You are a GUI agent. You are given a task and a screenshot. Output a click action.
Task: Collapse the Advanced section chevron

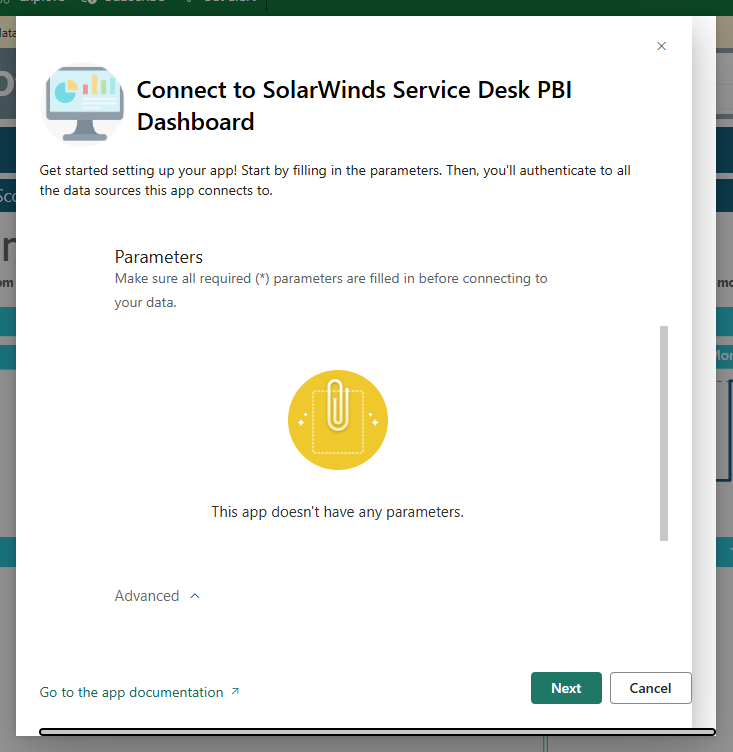click(195, 596)
